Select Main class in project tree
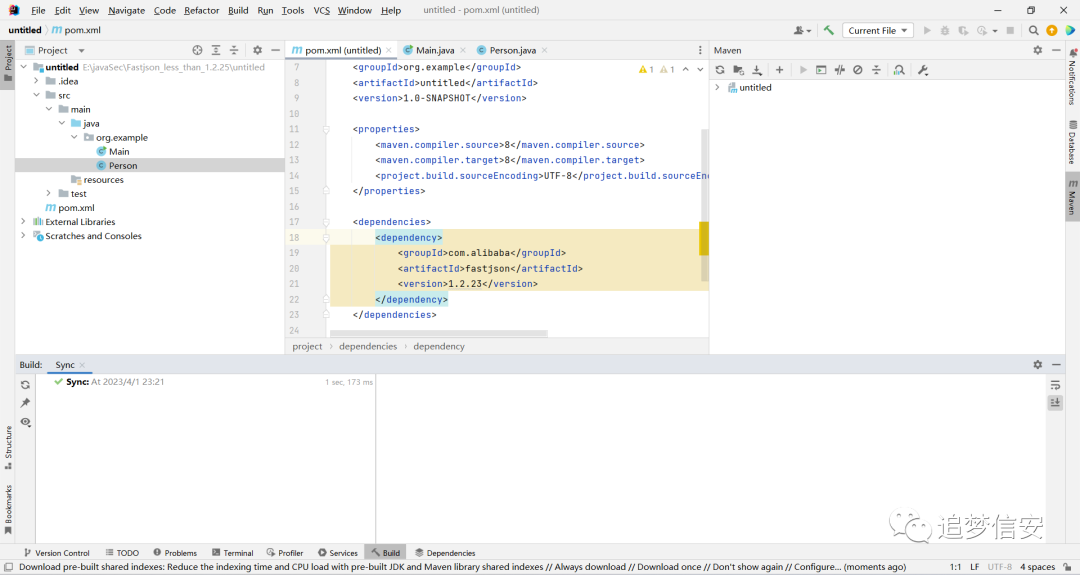 coord(119,151)
